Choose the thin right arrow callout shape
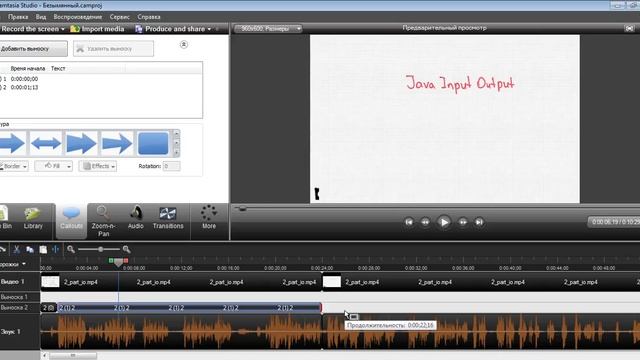 click(x=117, y=143)
